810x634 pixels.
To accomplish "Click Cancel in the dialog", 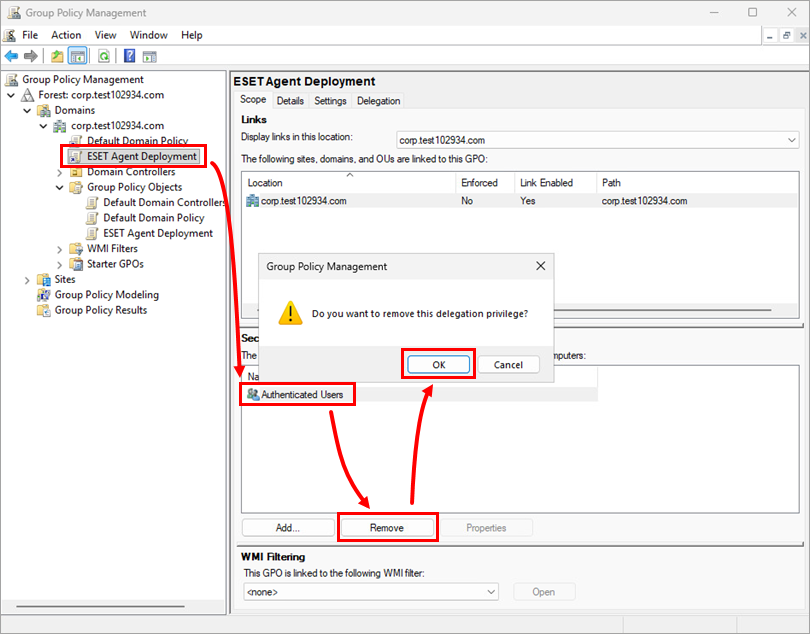I will (x=508, y=365).
